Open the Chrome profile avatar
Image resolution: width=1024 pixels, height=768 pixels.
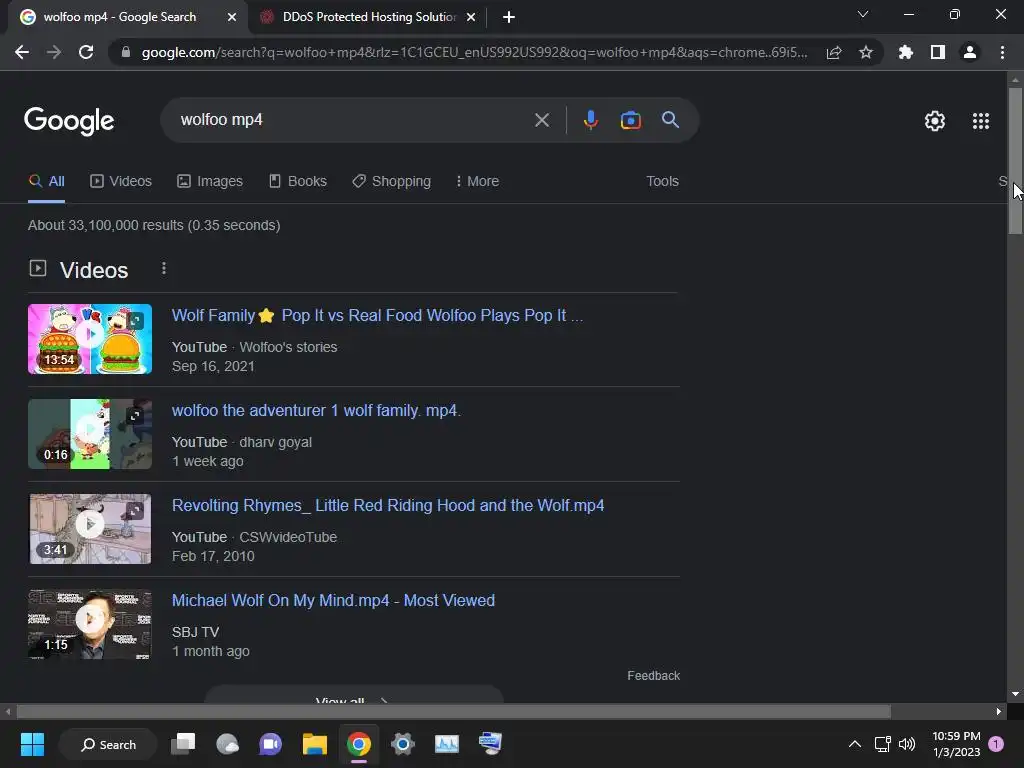[x=970, y=52]
